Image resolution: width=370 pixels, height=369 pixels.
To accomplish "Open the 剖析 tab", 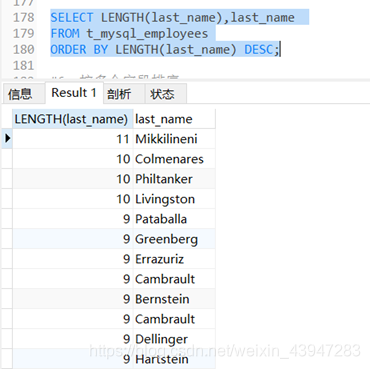I will coord(124,94).
